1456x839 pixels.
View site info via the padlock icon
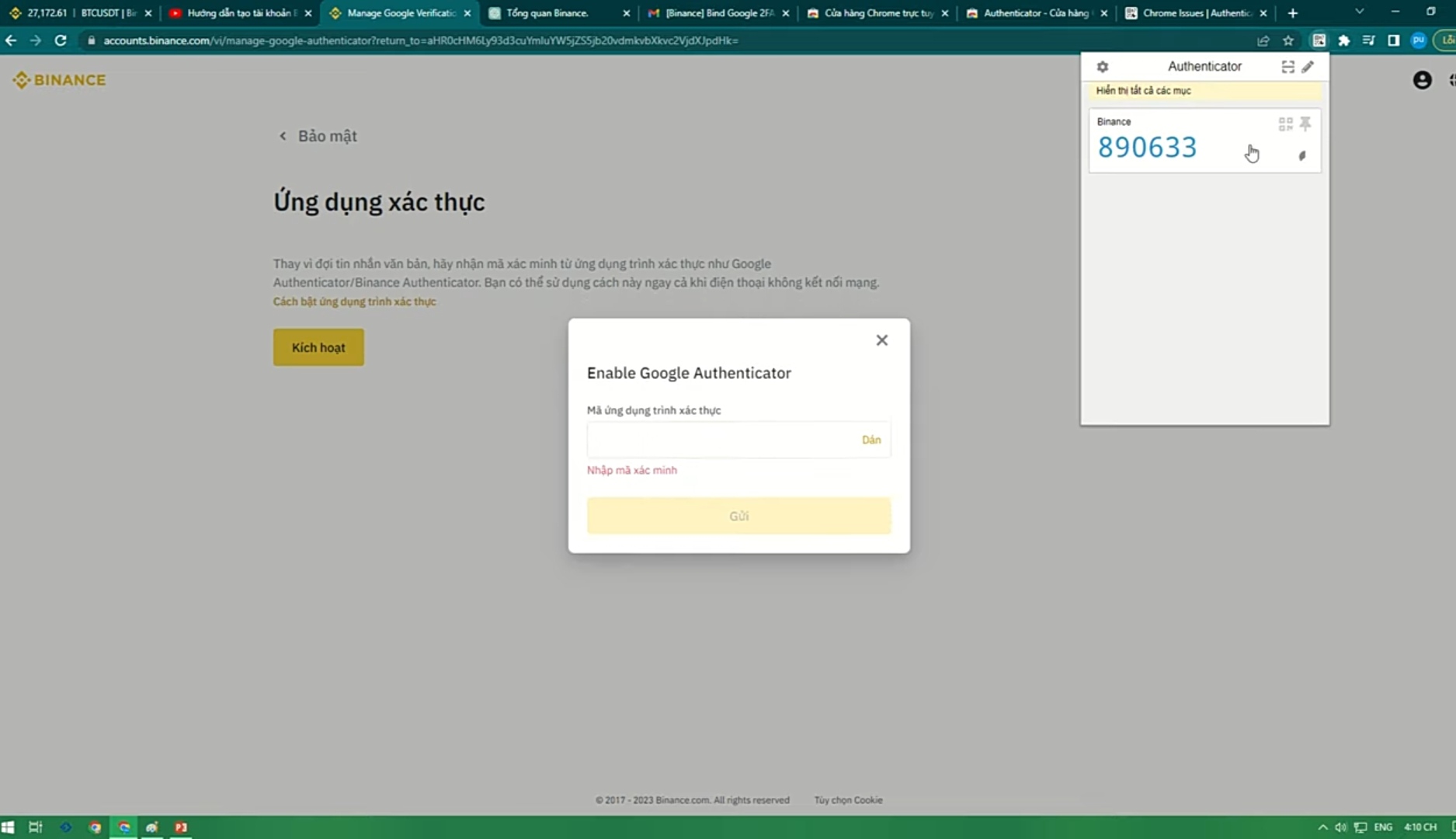coord(91,40)
